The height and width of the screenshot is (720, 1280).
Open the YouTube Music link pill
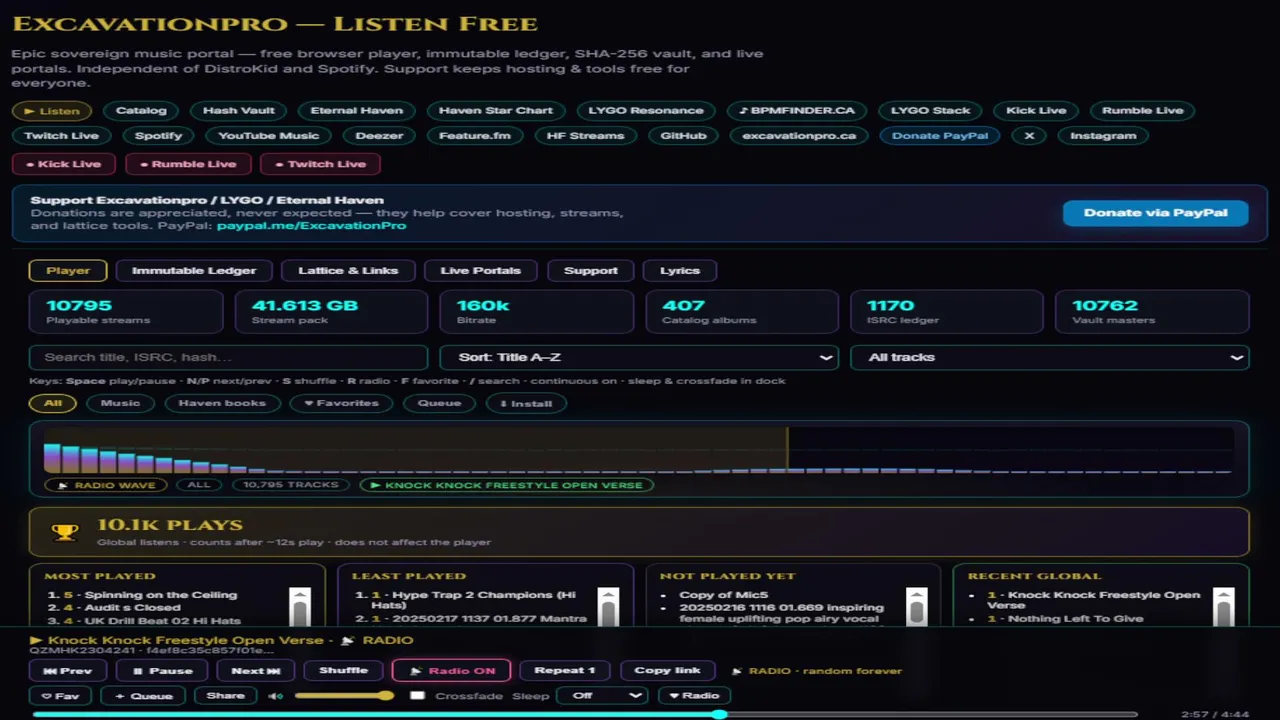[x=269, y=136]
